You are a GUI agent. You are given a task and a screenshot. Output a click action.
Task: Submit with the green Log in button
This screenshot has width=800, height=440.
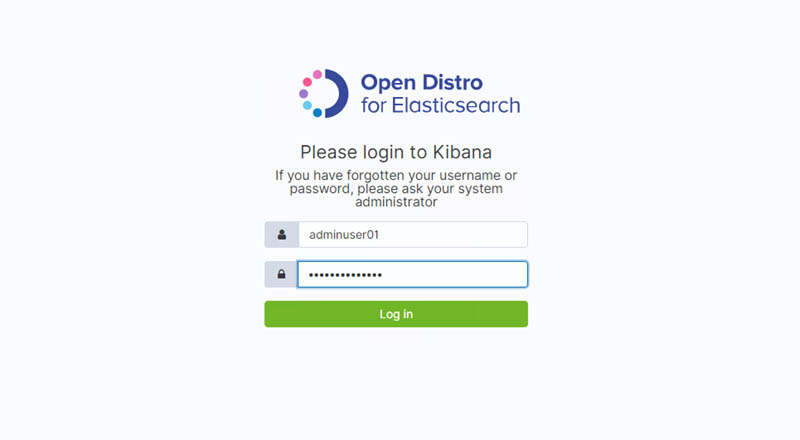pyautogui.click(x=396, y=314)
